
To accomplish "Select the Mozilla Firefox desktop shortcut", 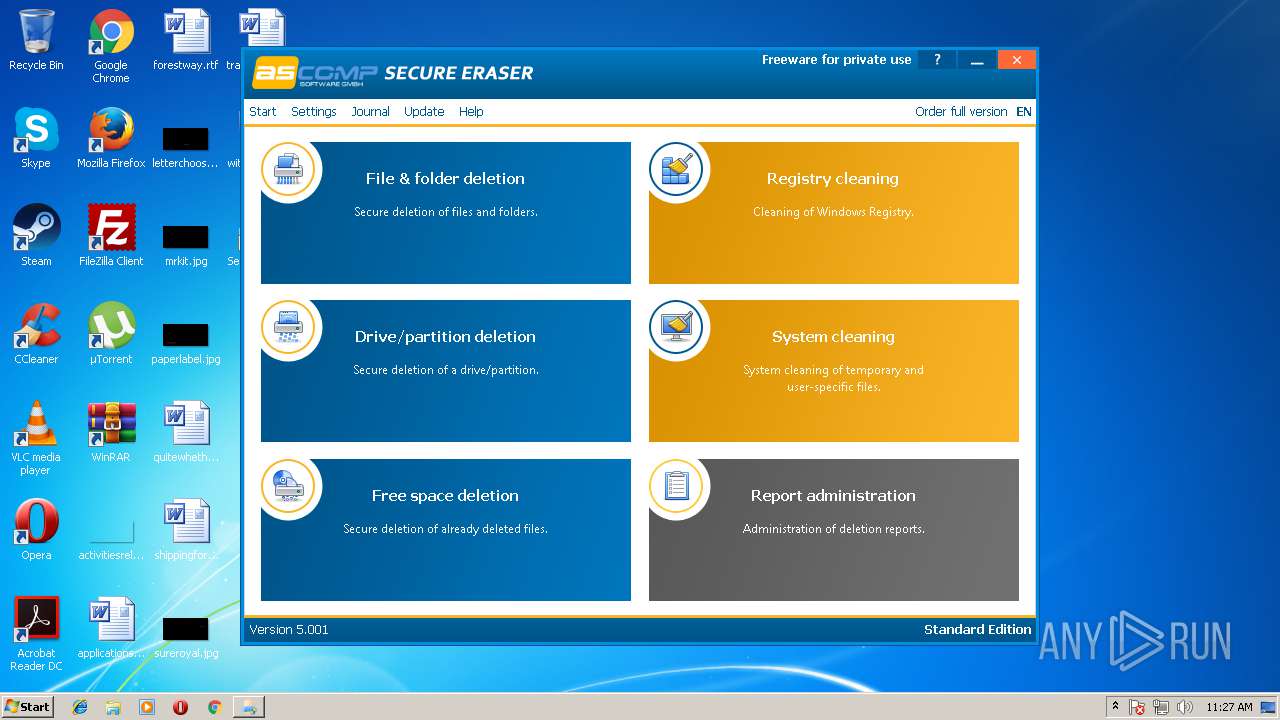I will (111, 138).
